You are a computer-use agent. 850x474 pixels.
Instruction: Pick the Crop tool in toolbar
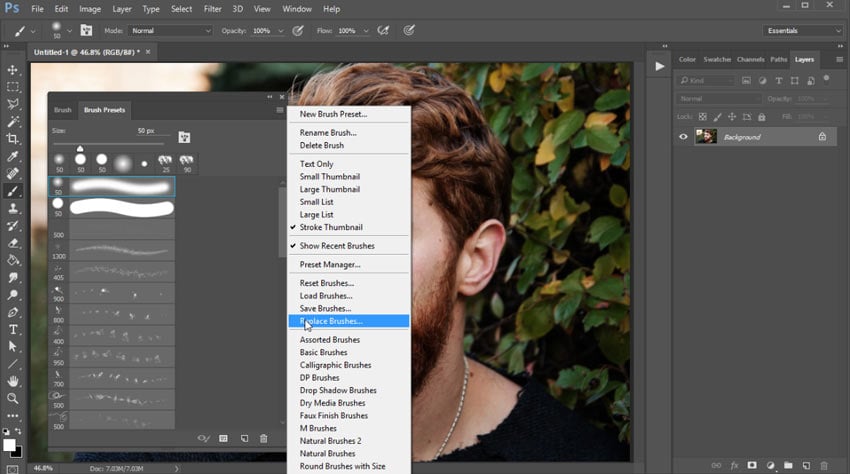[x=14, y=139]
